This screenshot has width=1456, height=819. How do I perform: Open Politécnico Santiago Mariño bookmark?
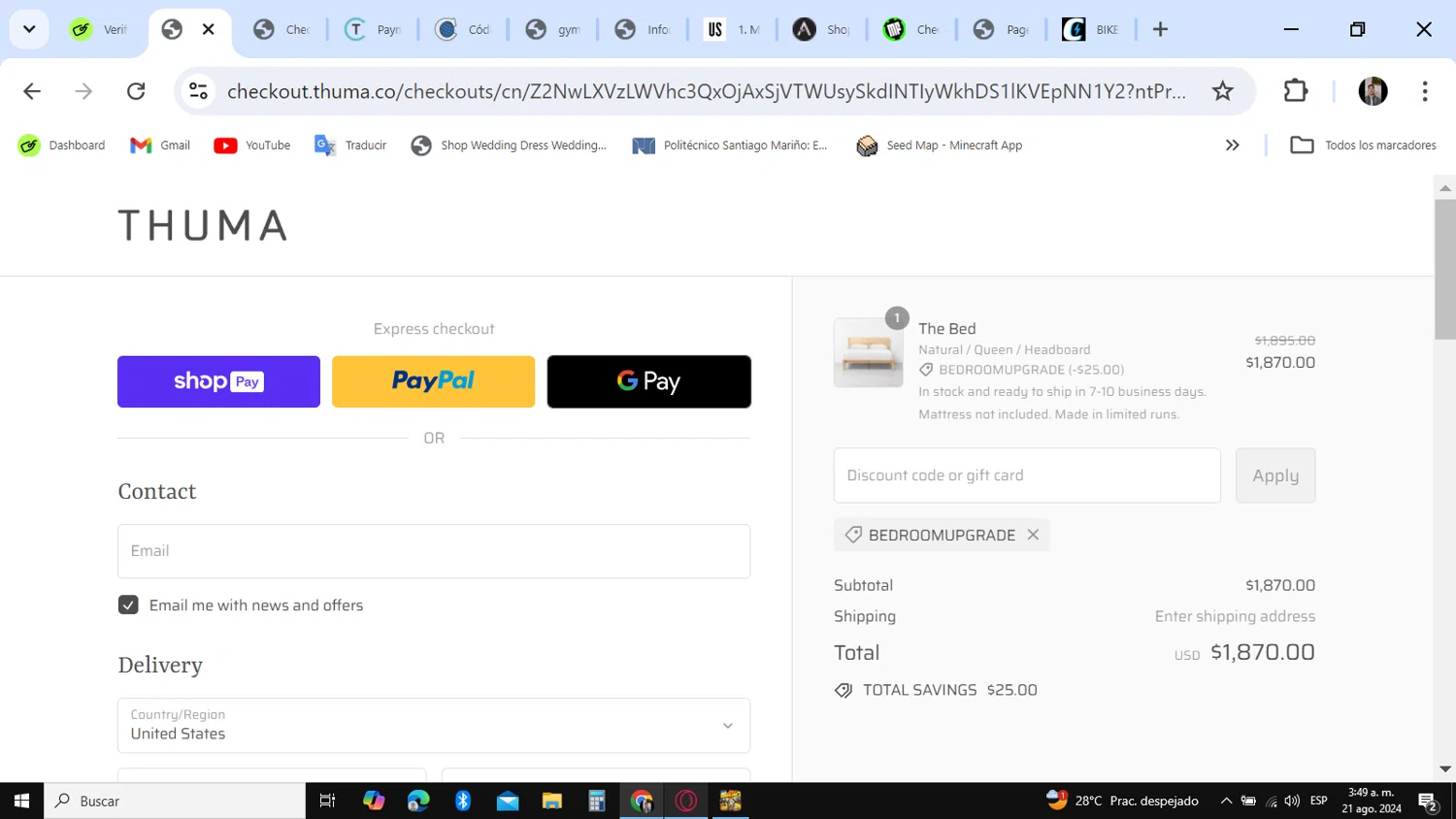click(730, 146)
